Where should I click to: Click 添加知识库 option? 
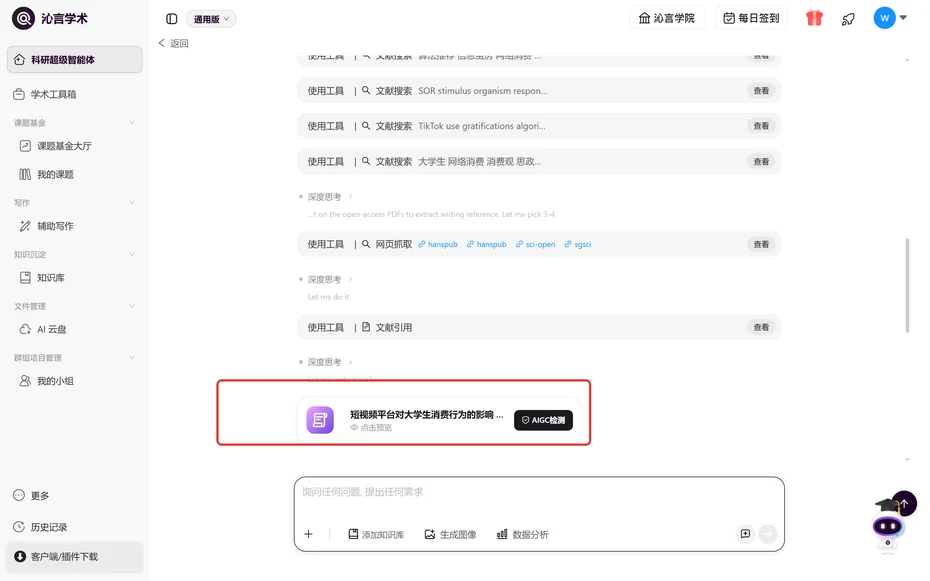pos(376,534)
